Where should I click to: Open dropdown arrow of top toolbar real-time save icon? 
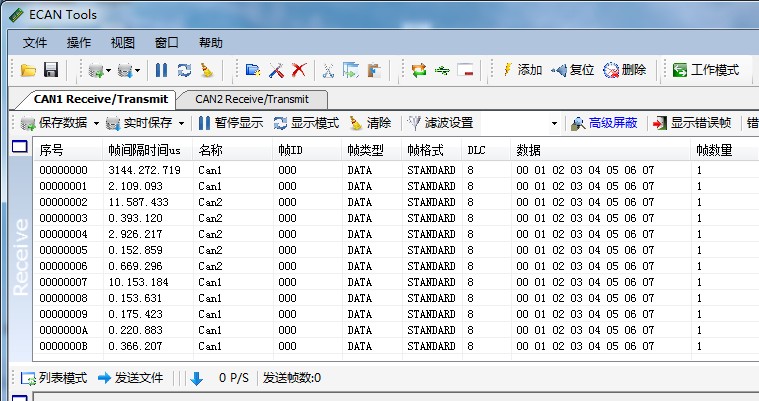[x=137, y=71]
